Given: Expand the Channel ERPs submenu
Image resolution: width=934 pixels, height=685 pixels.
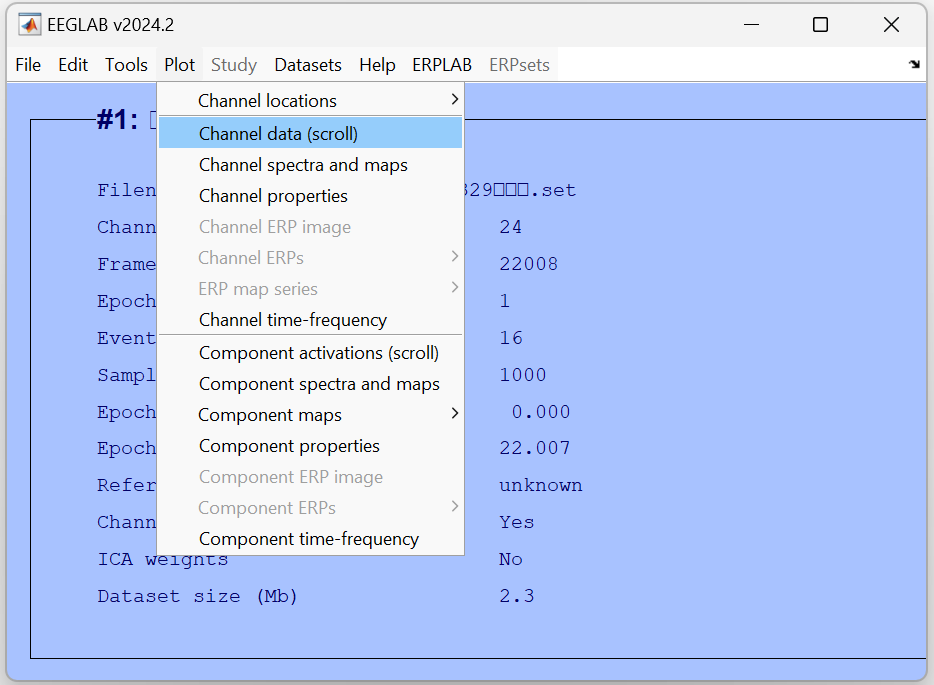Looking at the screenshot, I should 310,257.
